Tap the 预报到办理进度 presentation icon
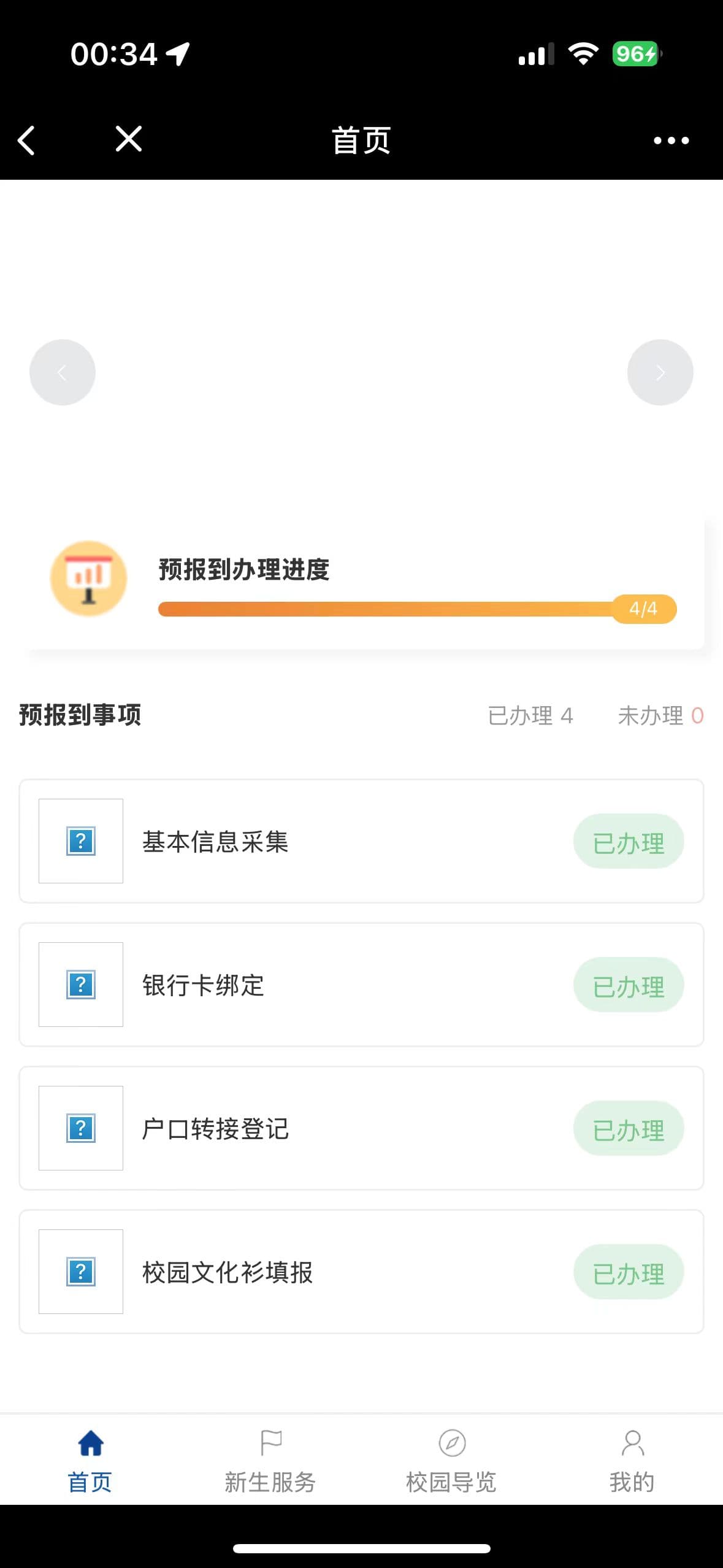The height and width of the screenshot is (1568, 723). [89, 578]
